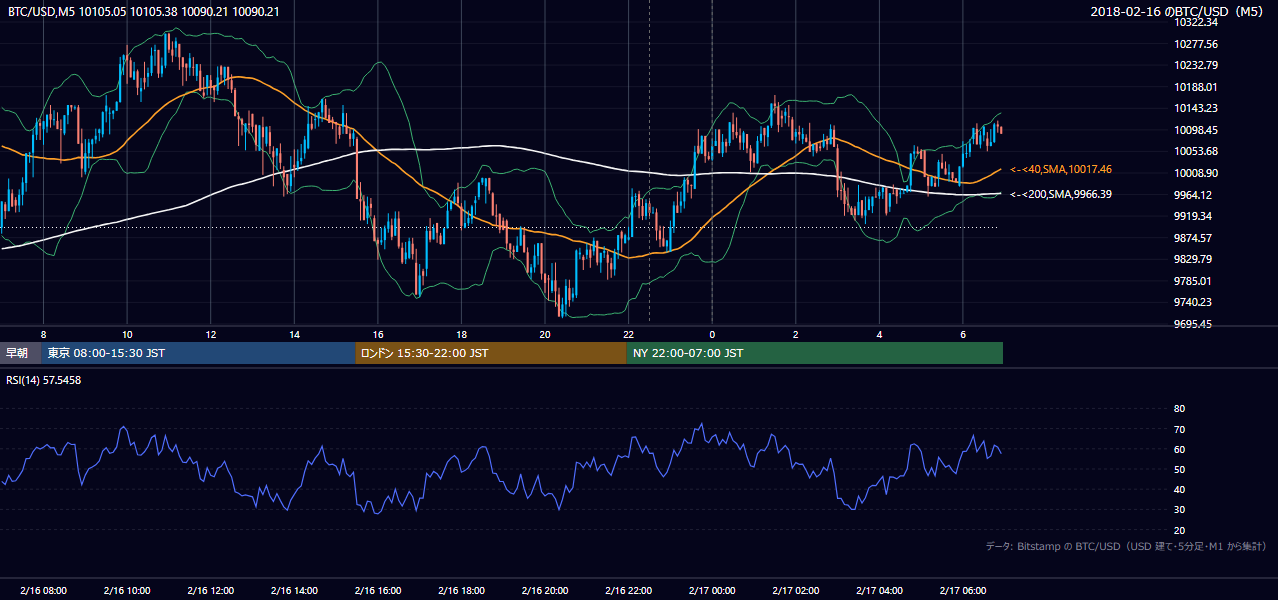The image size is (1278, 600).
Task: Click hour tick 6 under price chart
Action: click(963, 334)
